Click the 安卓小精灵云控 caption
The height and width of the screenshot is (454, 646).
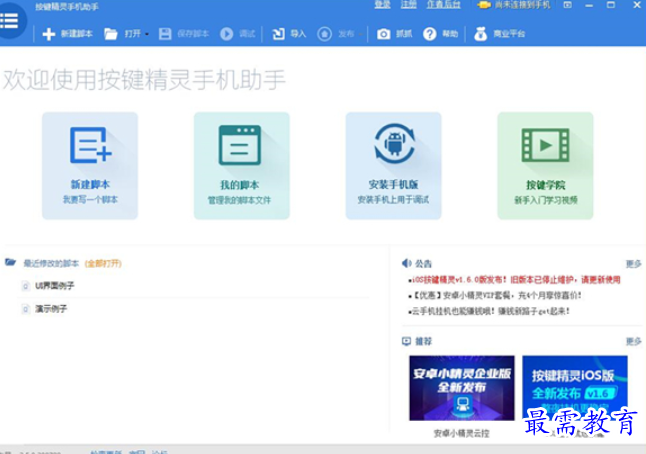(462, 433)
